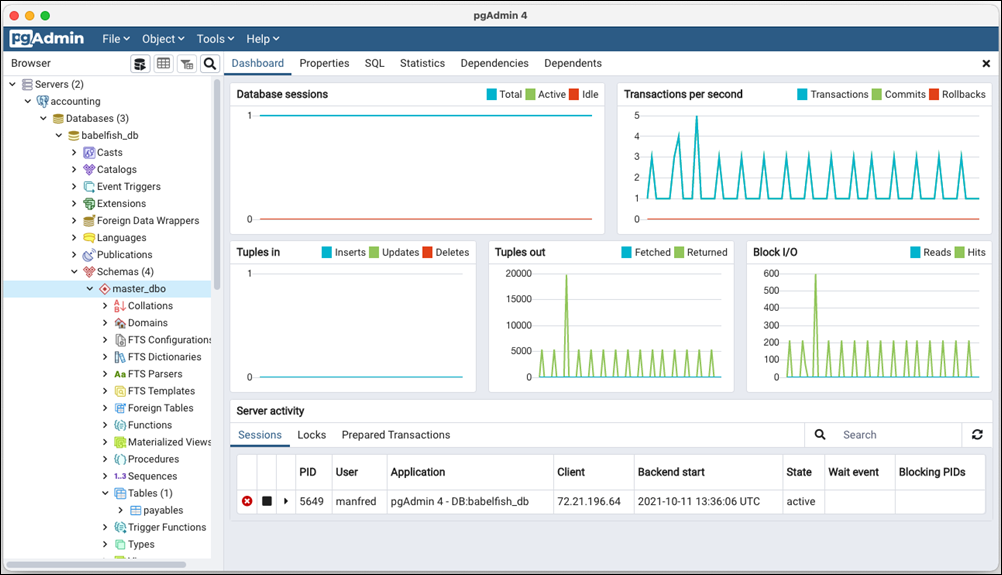Expand session row details for PID 5649

(286, 501)
